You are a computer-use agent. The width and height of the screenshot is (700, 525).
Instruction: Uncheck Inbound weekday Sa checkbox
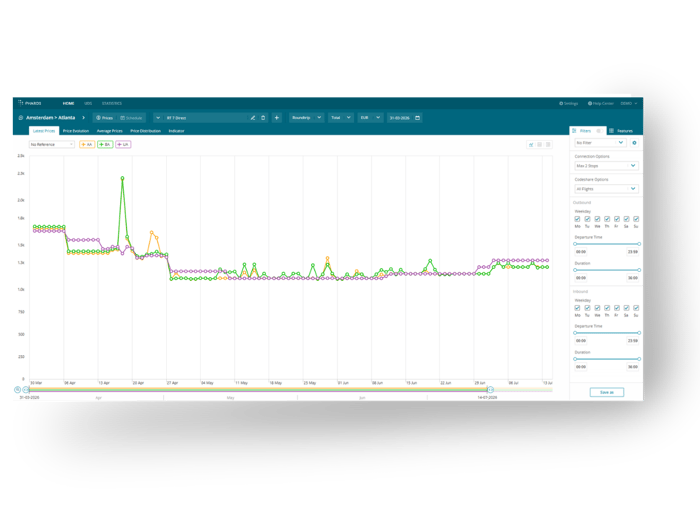[626, 308]
